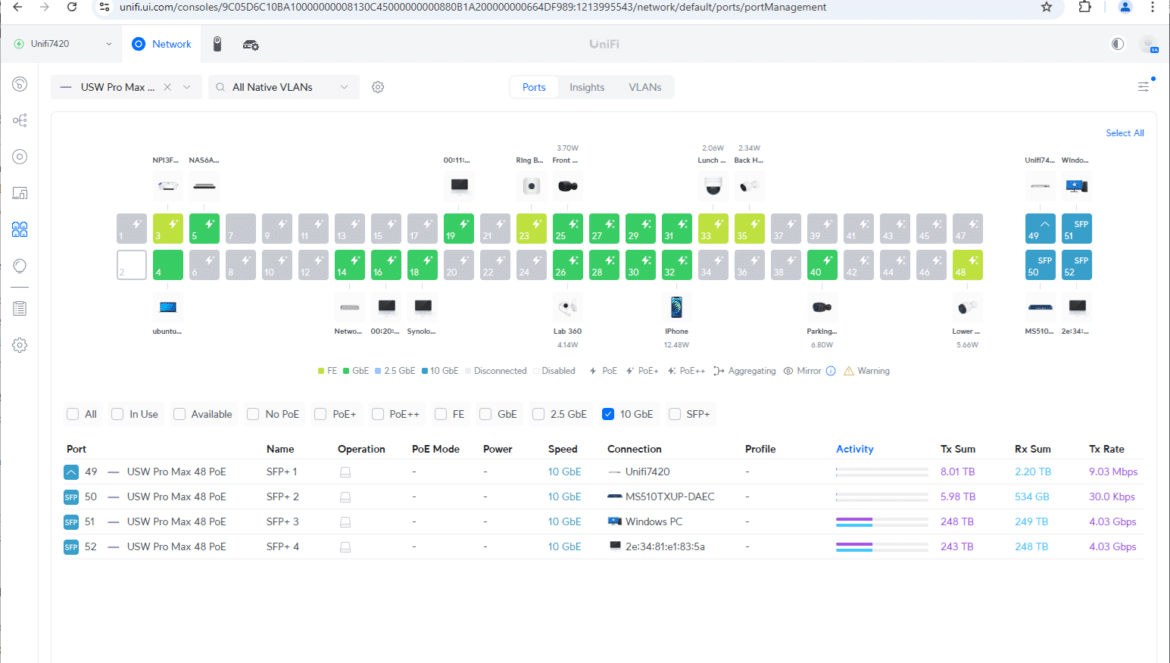Open the user account avatar

pos(1149,45)
